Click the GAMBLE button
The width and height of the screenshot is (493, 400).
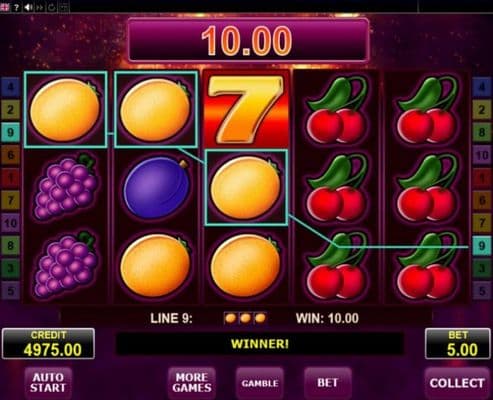[260, 383]
